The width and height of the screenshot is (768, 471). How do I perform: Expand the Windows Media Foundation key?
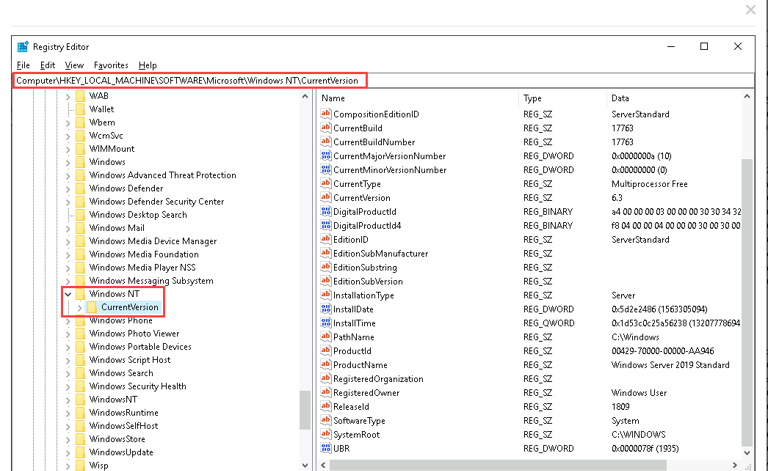pyautogui.click(x=68, y=255)
